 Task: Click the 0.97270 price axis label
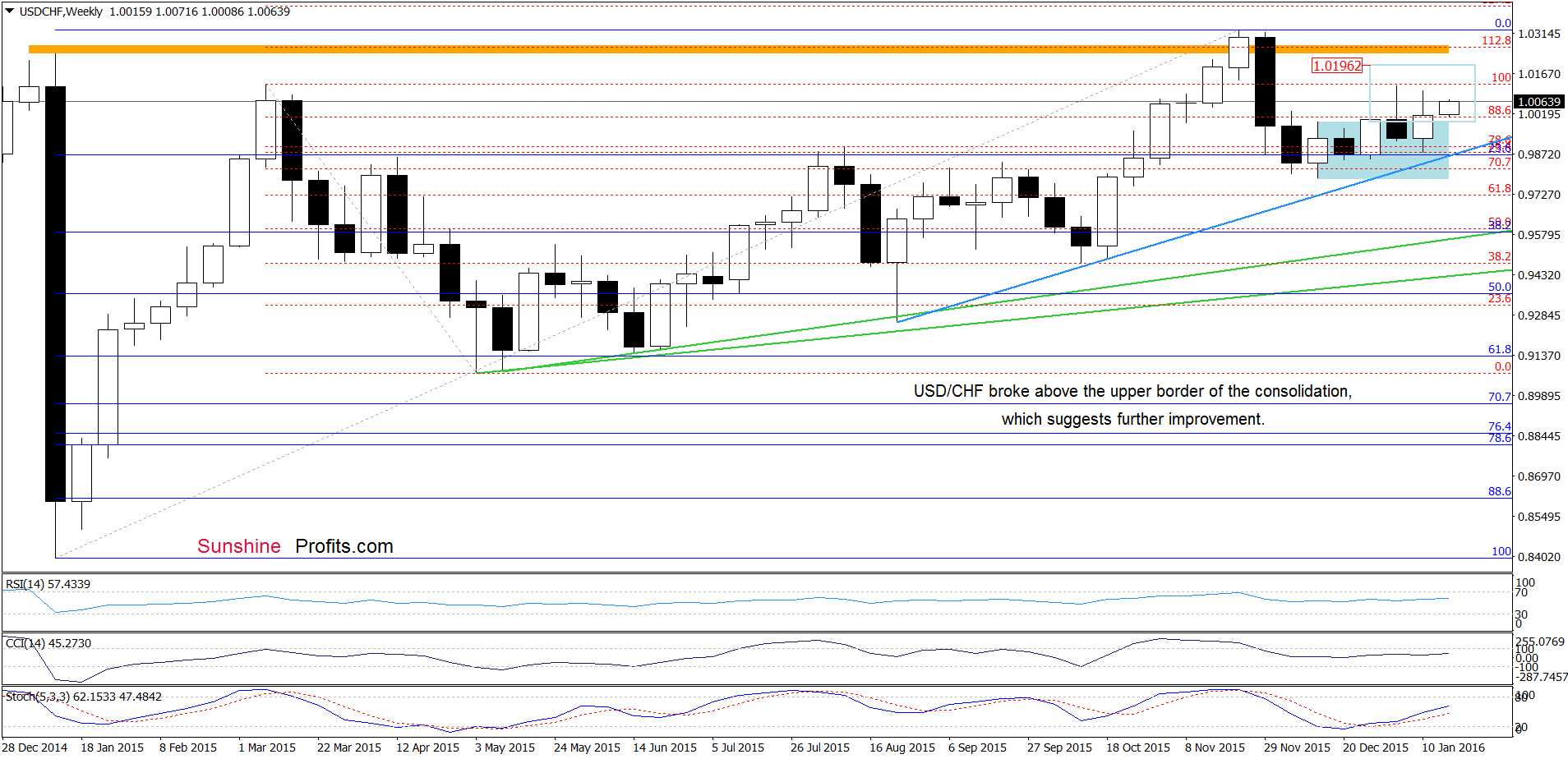click(1538, 195)
